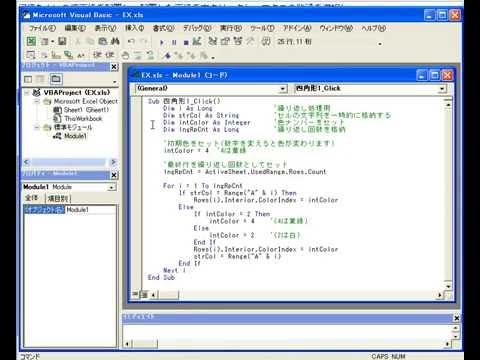Click the Toolbox icon in the standard toolbar
Screen dimensions: 480x360
pos(250,41)
